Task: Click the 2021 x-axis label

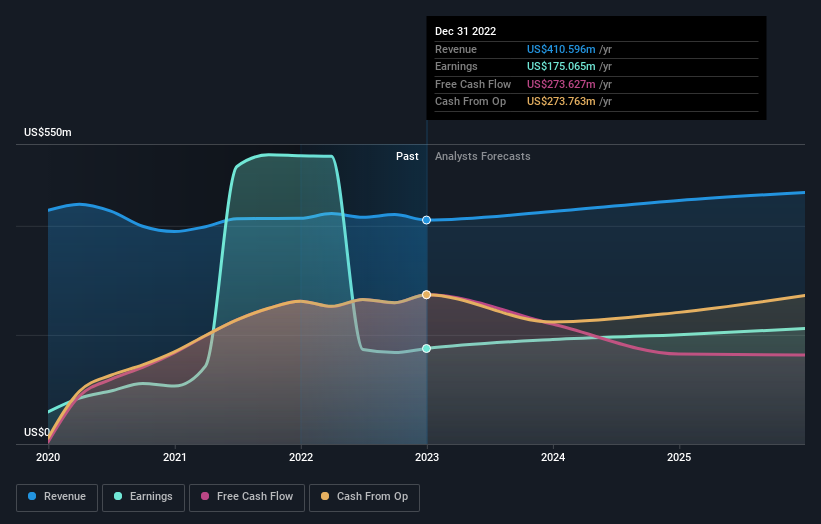Action: tap(175, 457)
